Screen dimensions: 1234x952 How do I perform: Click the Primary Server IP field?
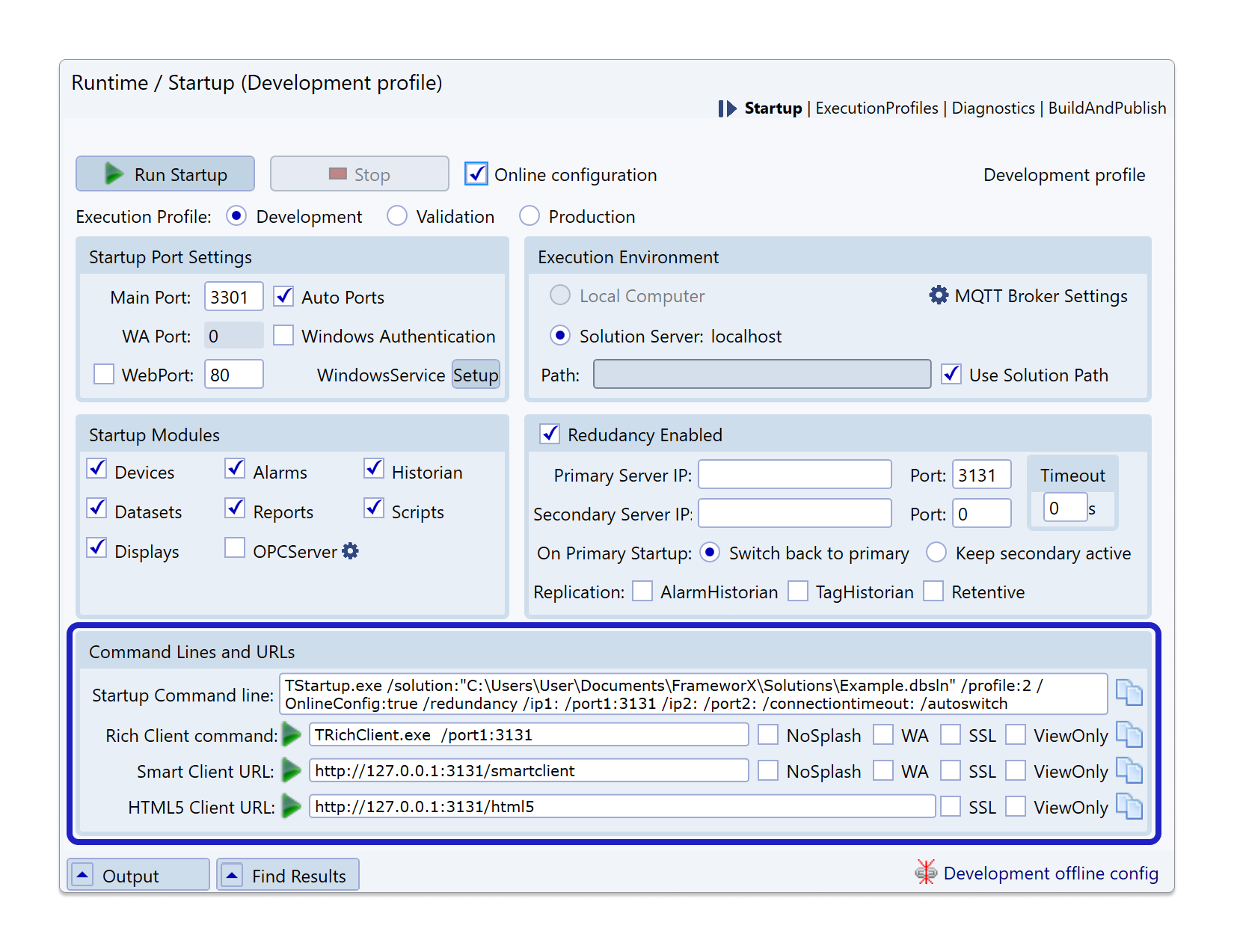click(794, 475)
